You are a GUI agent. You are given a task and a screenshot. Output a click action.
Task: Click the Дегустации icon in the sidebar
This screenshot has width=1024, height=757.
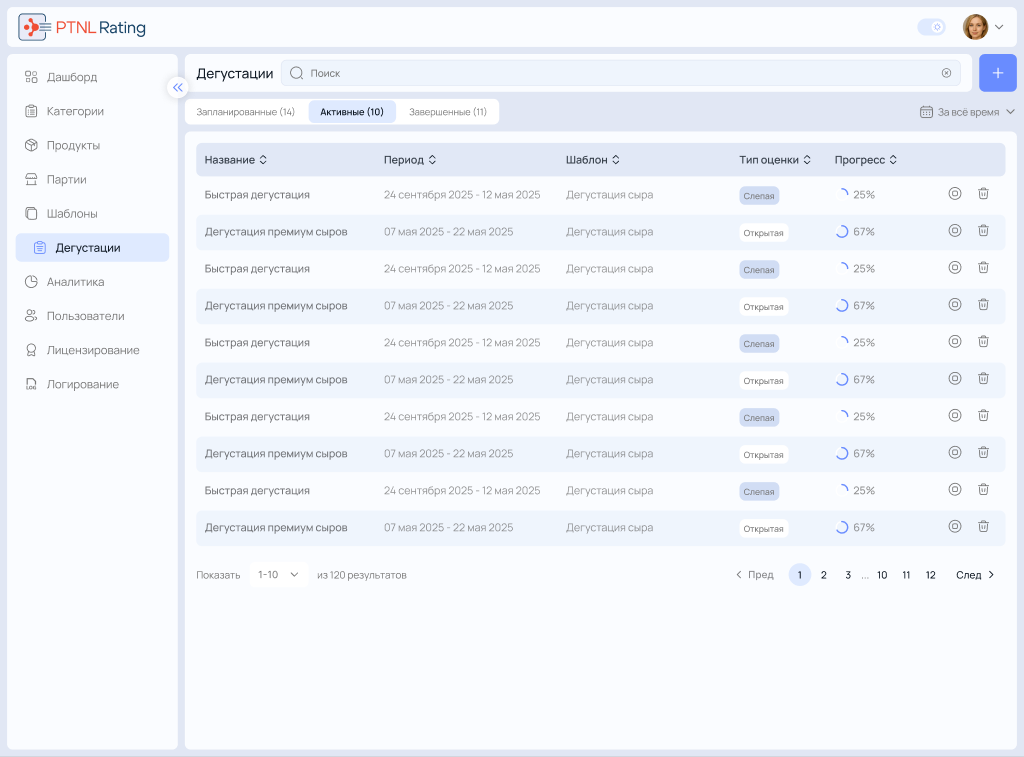click(x=40, y=248)
